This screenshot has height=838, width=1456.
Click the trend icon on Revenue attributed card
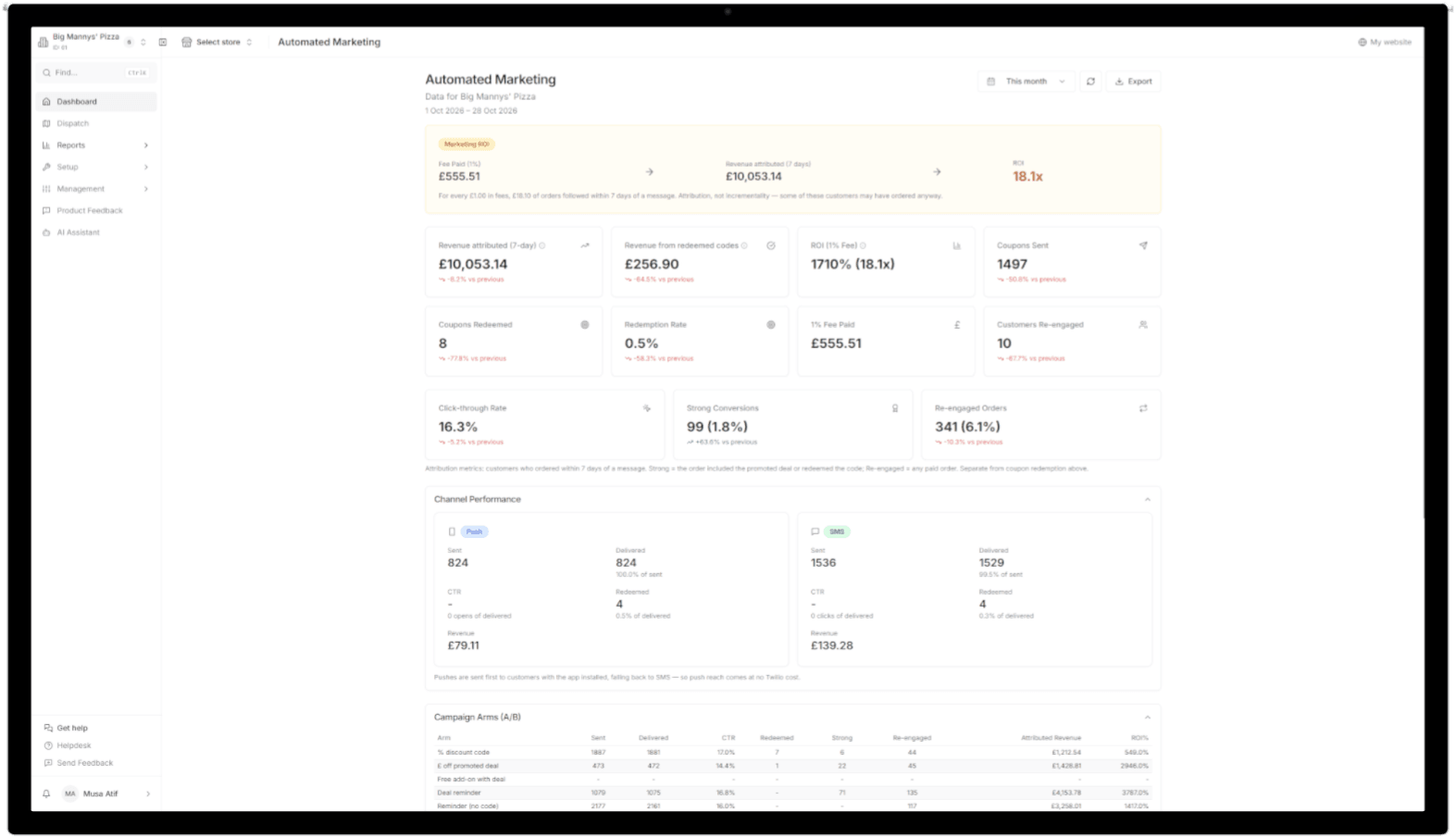click(x=585, y=245)
